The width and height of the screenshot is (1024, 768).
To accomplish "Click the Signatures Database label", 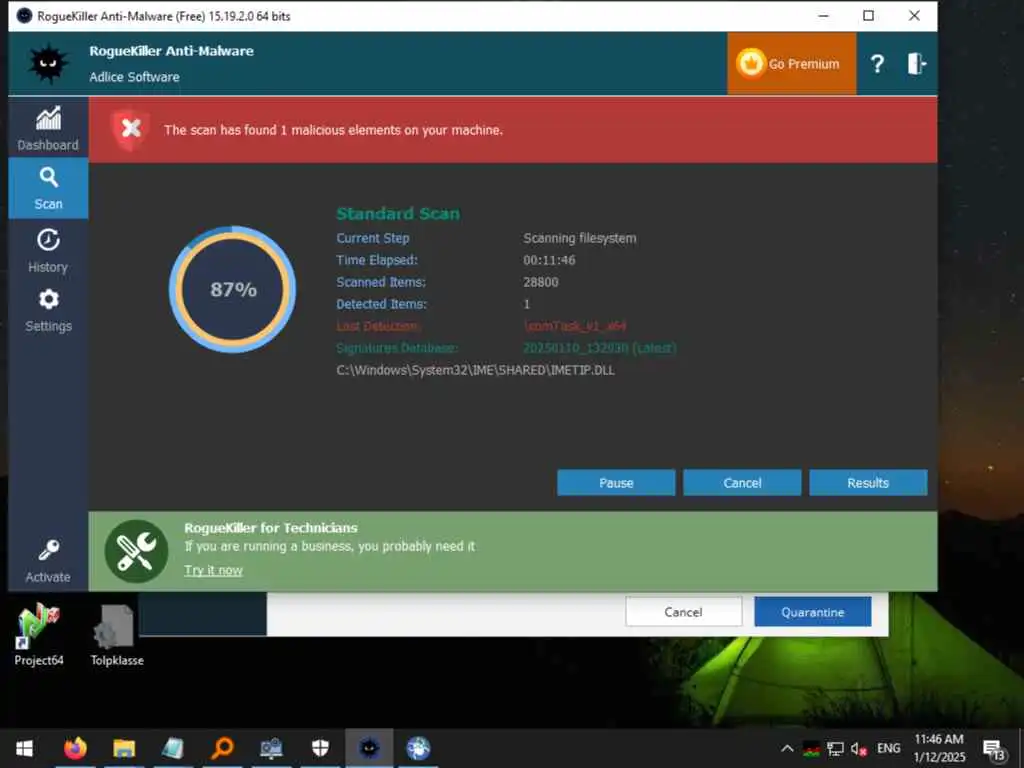I will click(397, 348).
